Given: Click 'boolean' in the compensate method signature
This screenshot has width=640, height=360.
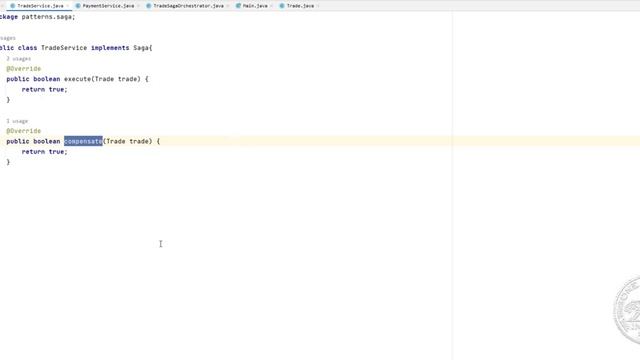Looking at the screenshot, I should click(x=47, y=141).
